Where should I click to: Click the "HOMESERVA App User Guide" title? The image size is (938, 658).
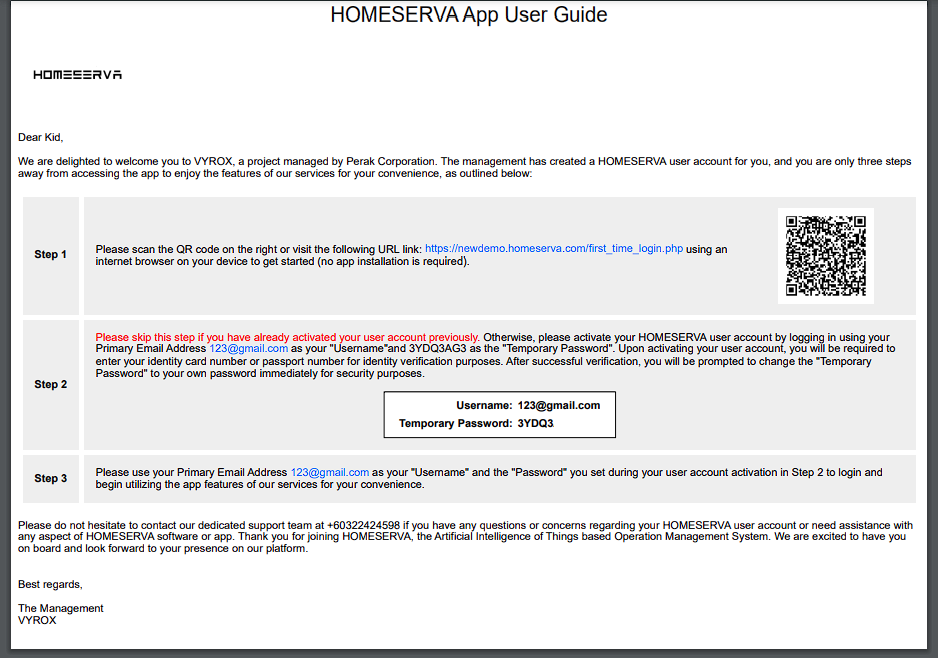pos(469,15)
